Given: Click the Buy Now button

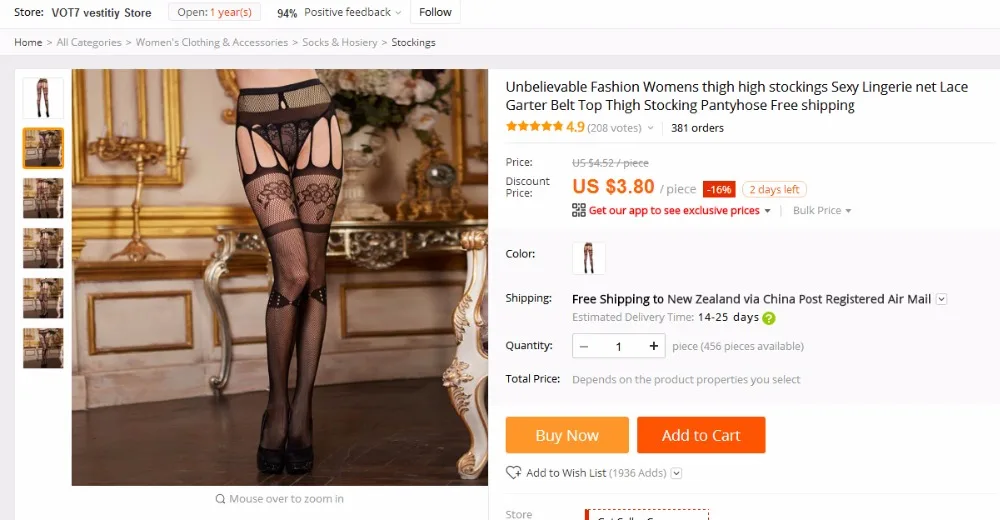Looking at the screenshot, I should point(567,435).
